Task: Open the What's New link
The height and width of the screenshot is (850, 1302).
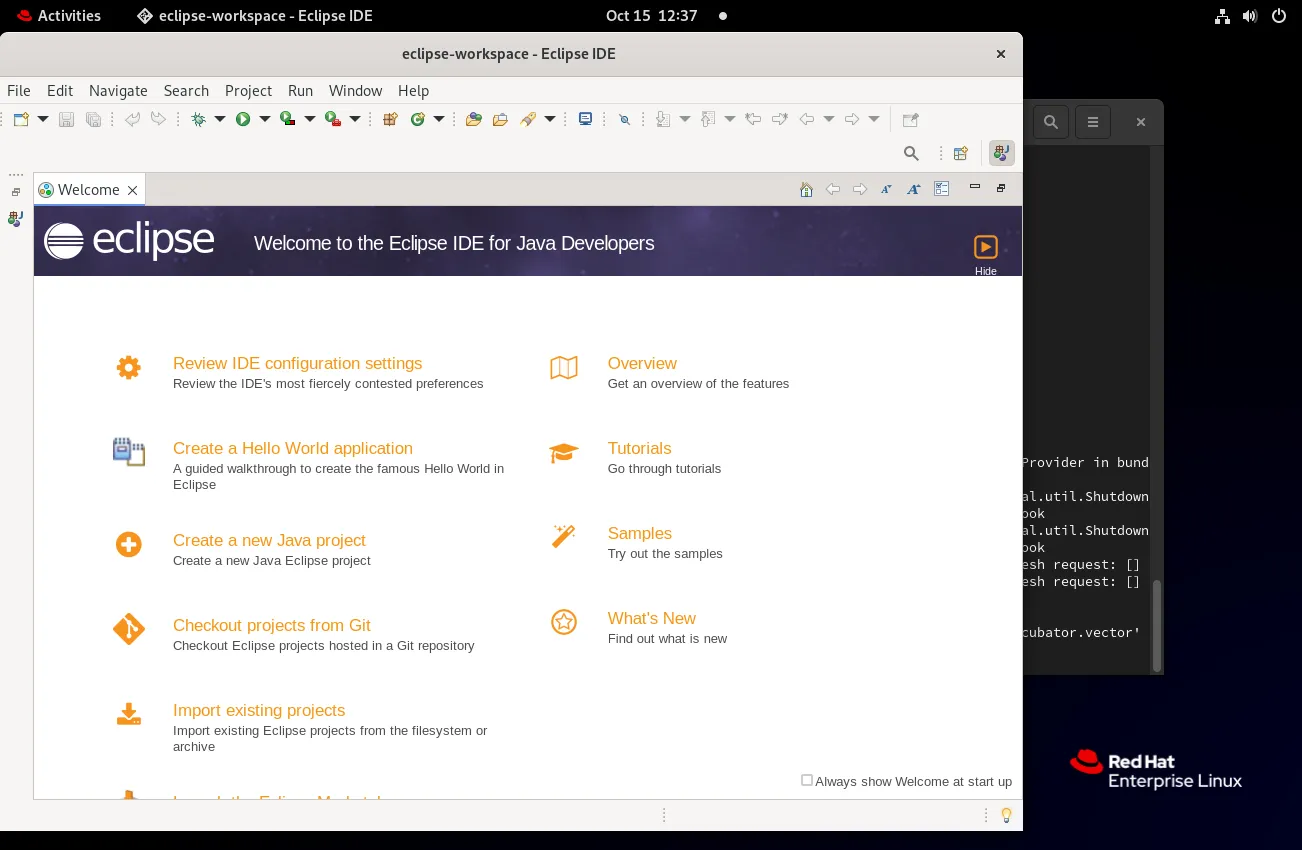Action: tap(651, 618)
